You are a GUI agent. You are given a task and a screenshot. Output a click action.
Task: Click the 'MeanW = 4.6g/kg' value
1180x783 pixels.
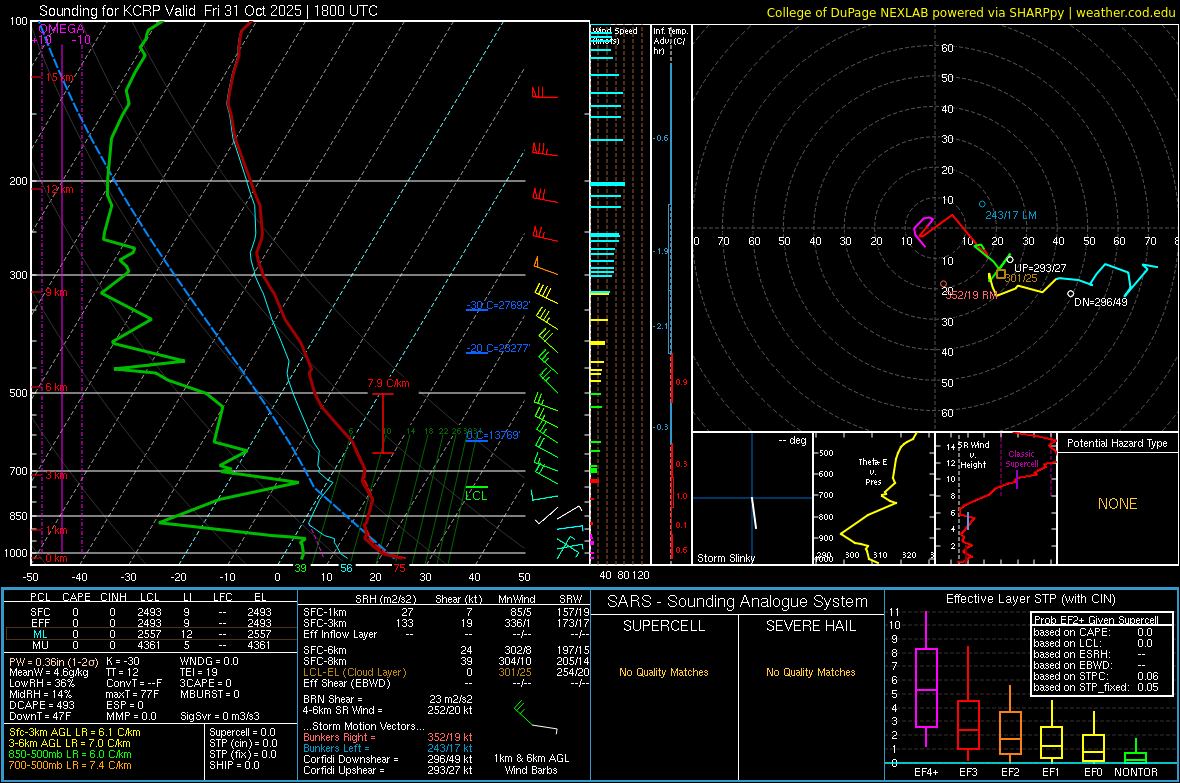[x=48, y=672]
